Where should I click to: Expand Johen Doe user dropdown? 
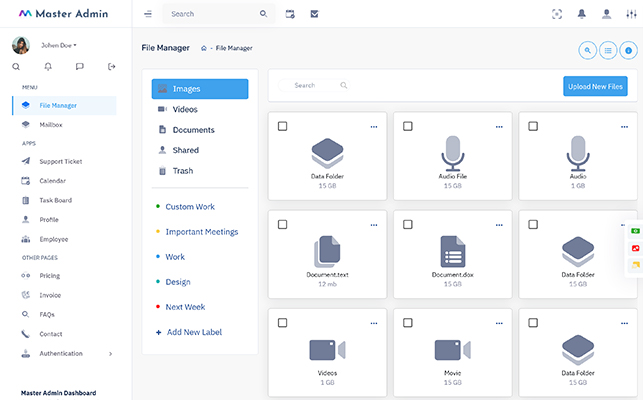(x=59, y=45)
